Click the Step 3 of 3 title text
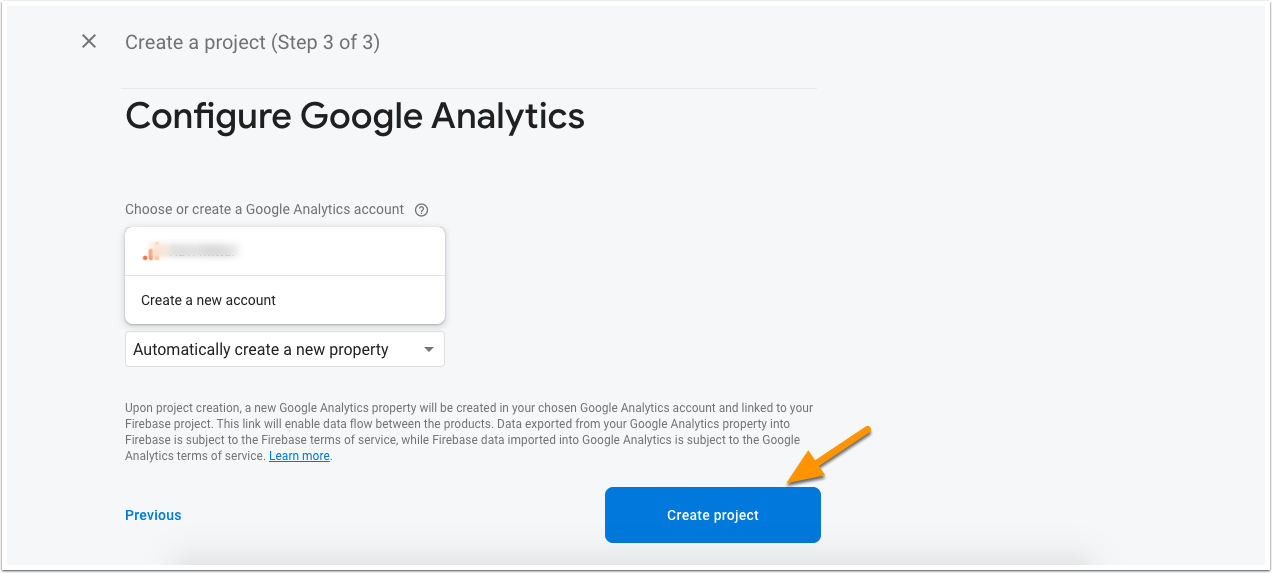The height and width of the screenshot is (573, 1272). point(252,42)
